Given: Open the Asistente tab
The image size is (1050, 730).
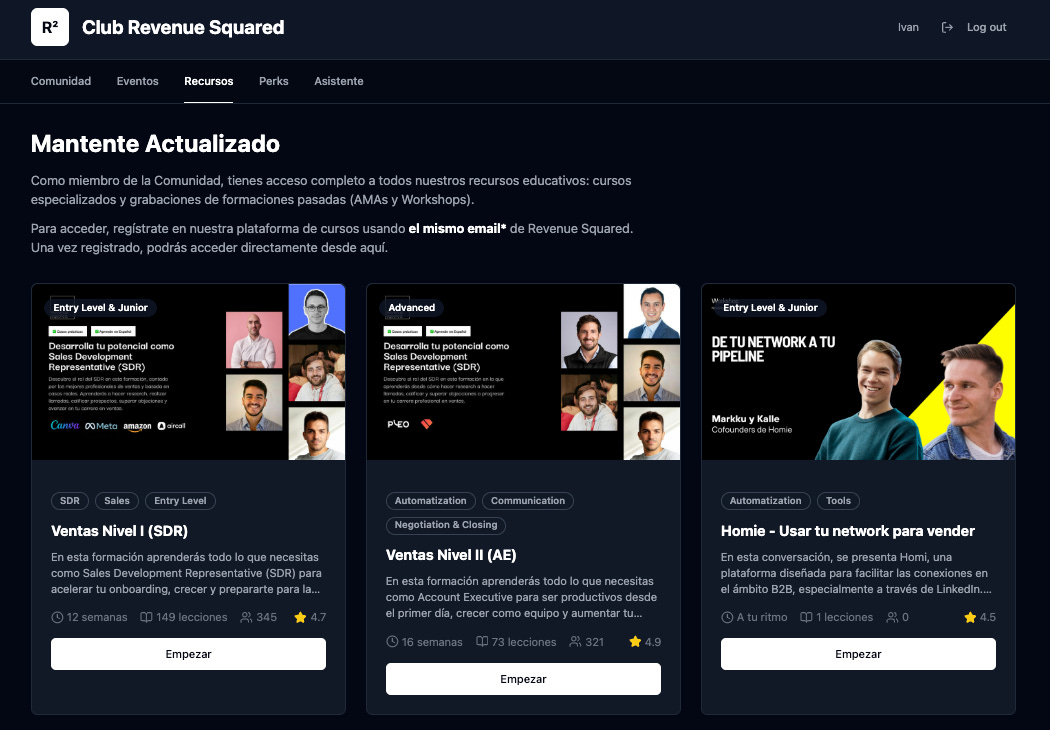Looking at the screenshot, I should pos(339,81).
